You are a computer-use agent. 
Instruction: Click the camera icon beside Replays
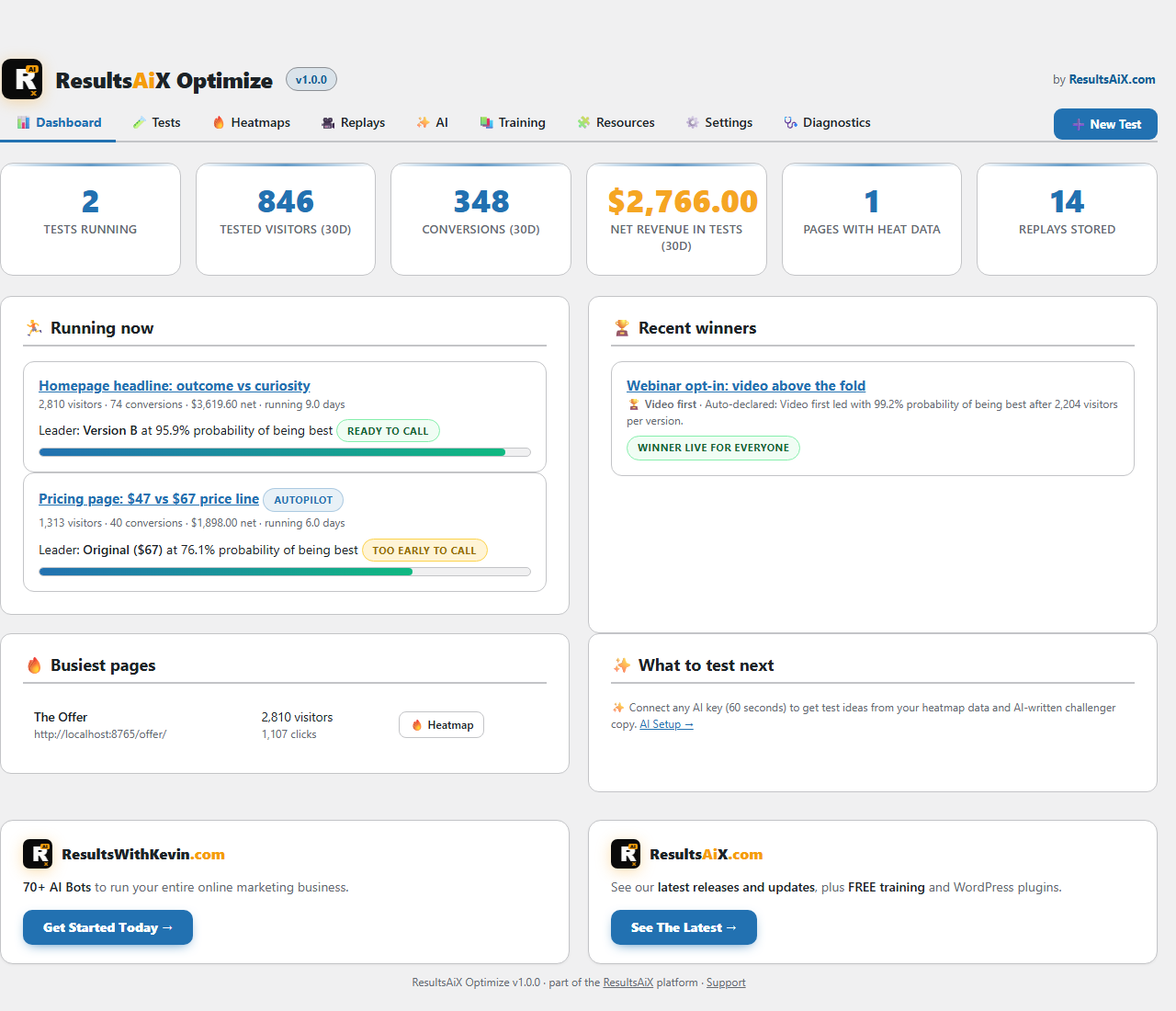(328, 123)
